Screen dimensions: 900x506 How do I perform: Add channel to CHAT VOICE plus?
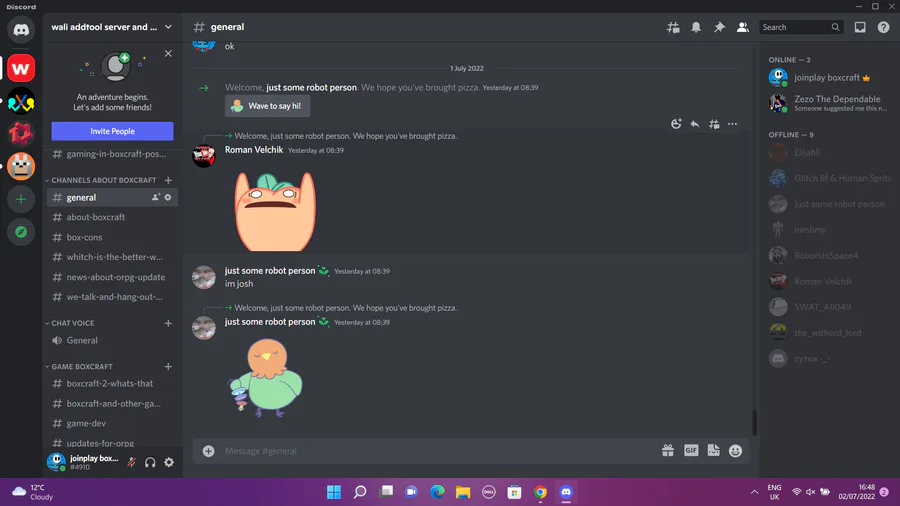[168, 323]
